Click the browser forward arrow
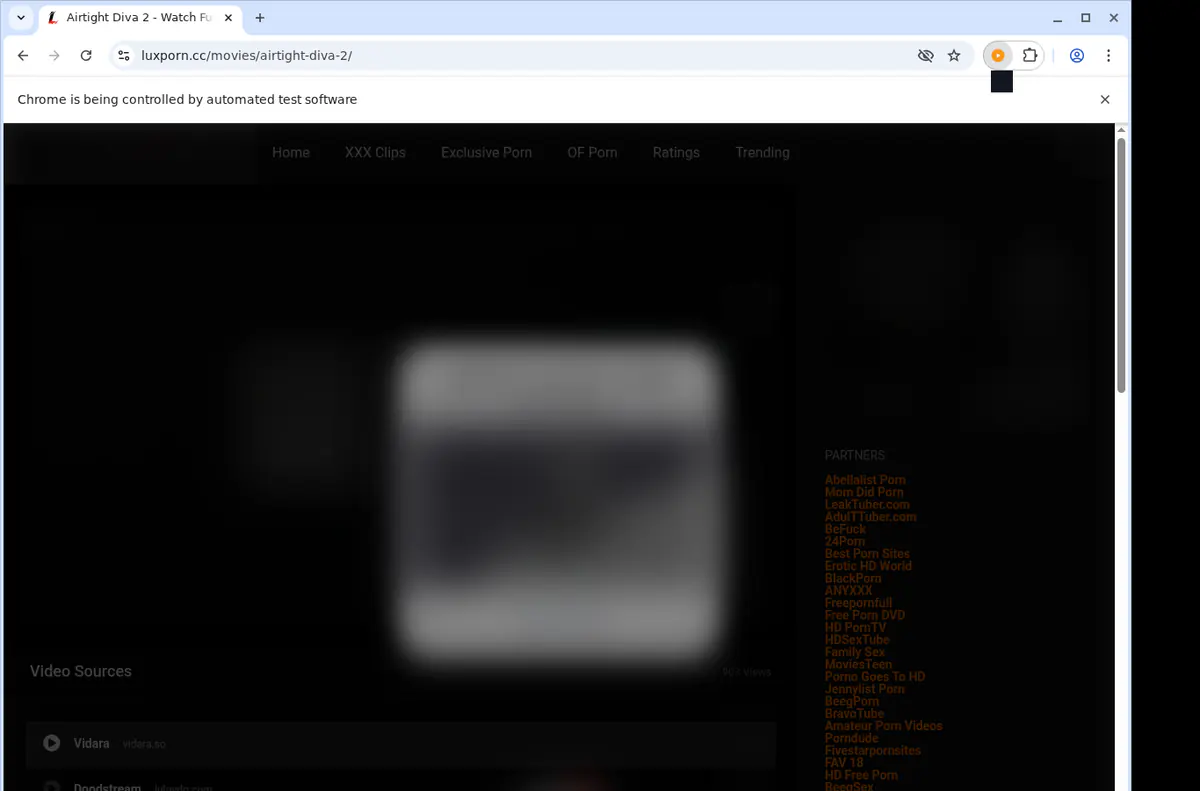1200x791 pixels. [54, 56]
